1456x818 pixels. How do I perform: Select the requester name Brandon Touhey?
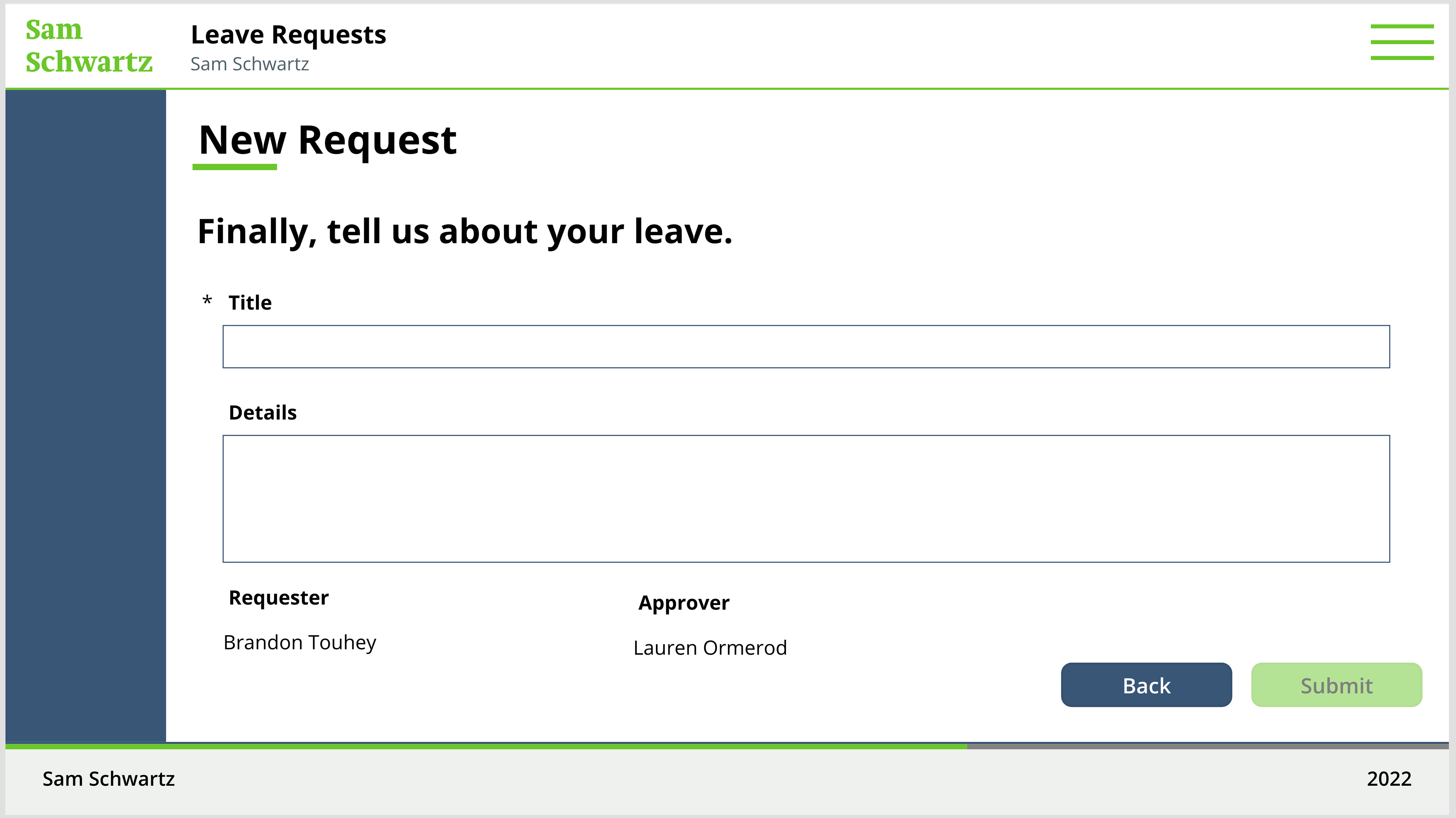point(300,643)
